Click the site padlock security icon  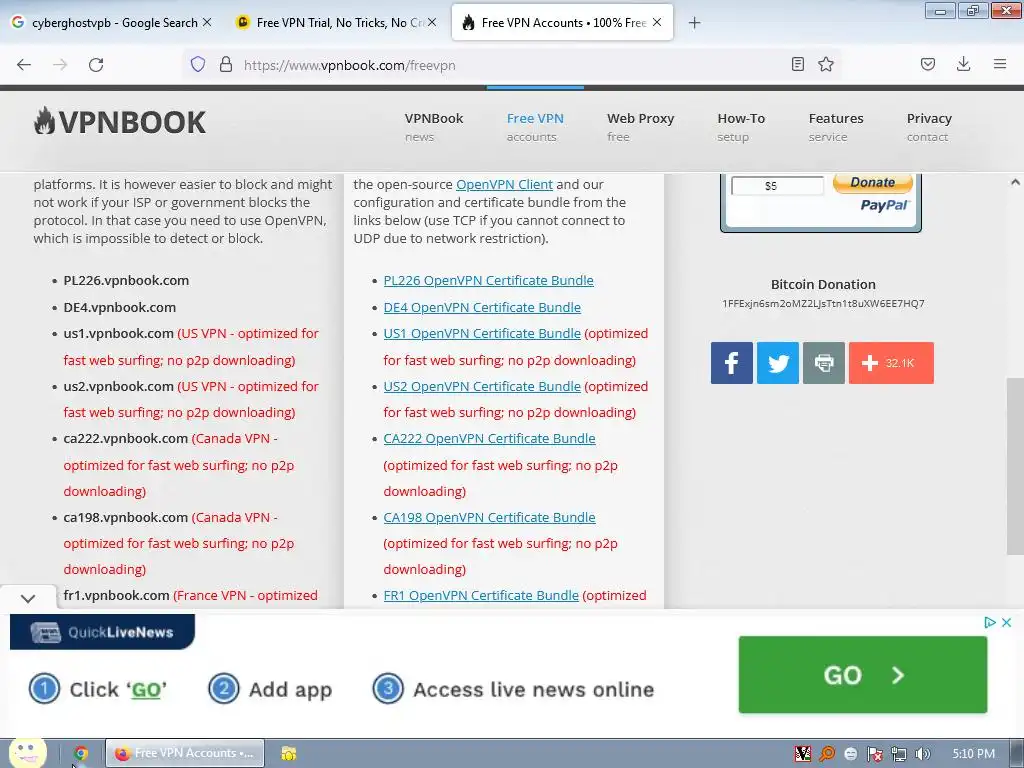pos(226,64)
